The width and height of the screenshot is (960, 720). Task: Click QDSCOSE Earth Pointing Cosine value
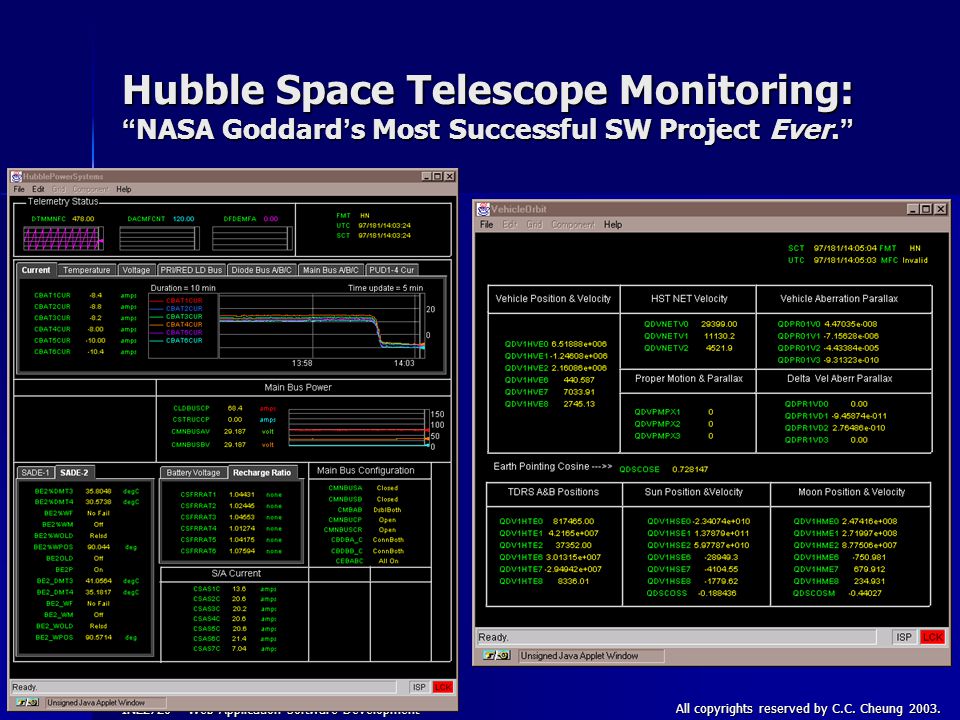point(690,469)
